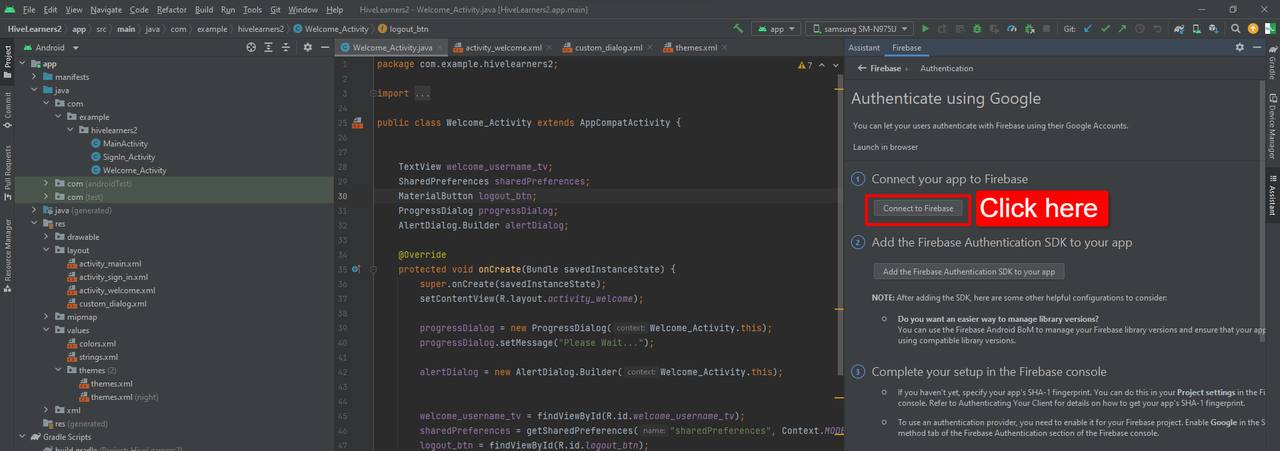Collapse the Gradle Scripts node

23,437
